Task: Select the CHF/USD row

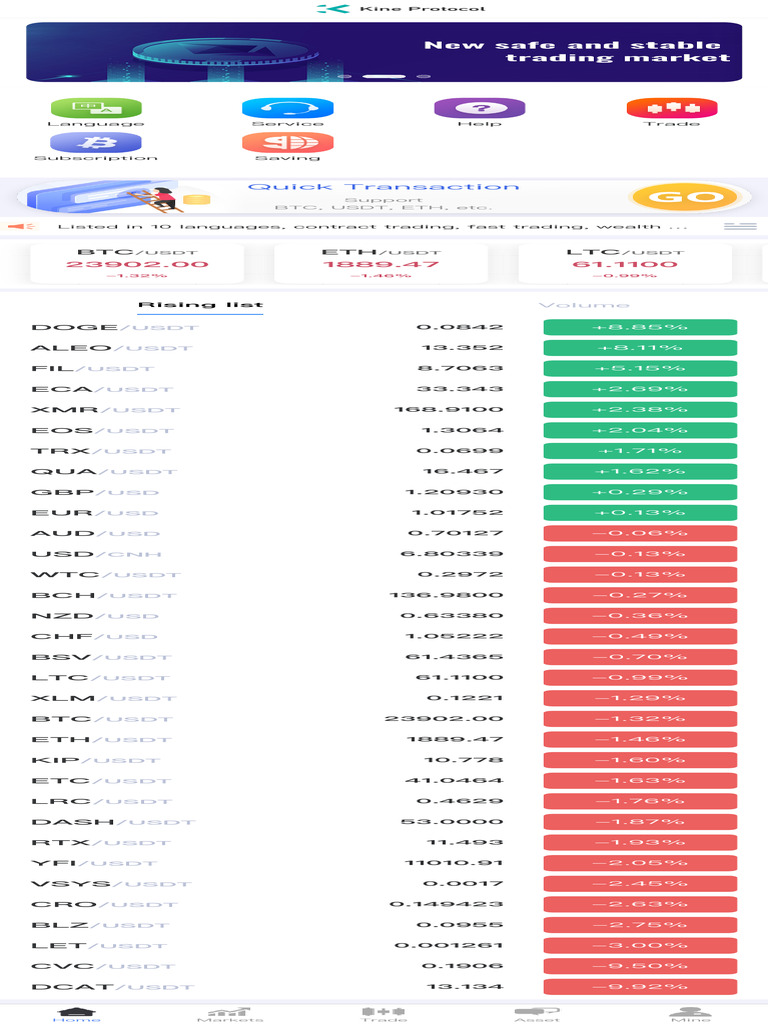Action: pos(384,637)
